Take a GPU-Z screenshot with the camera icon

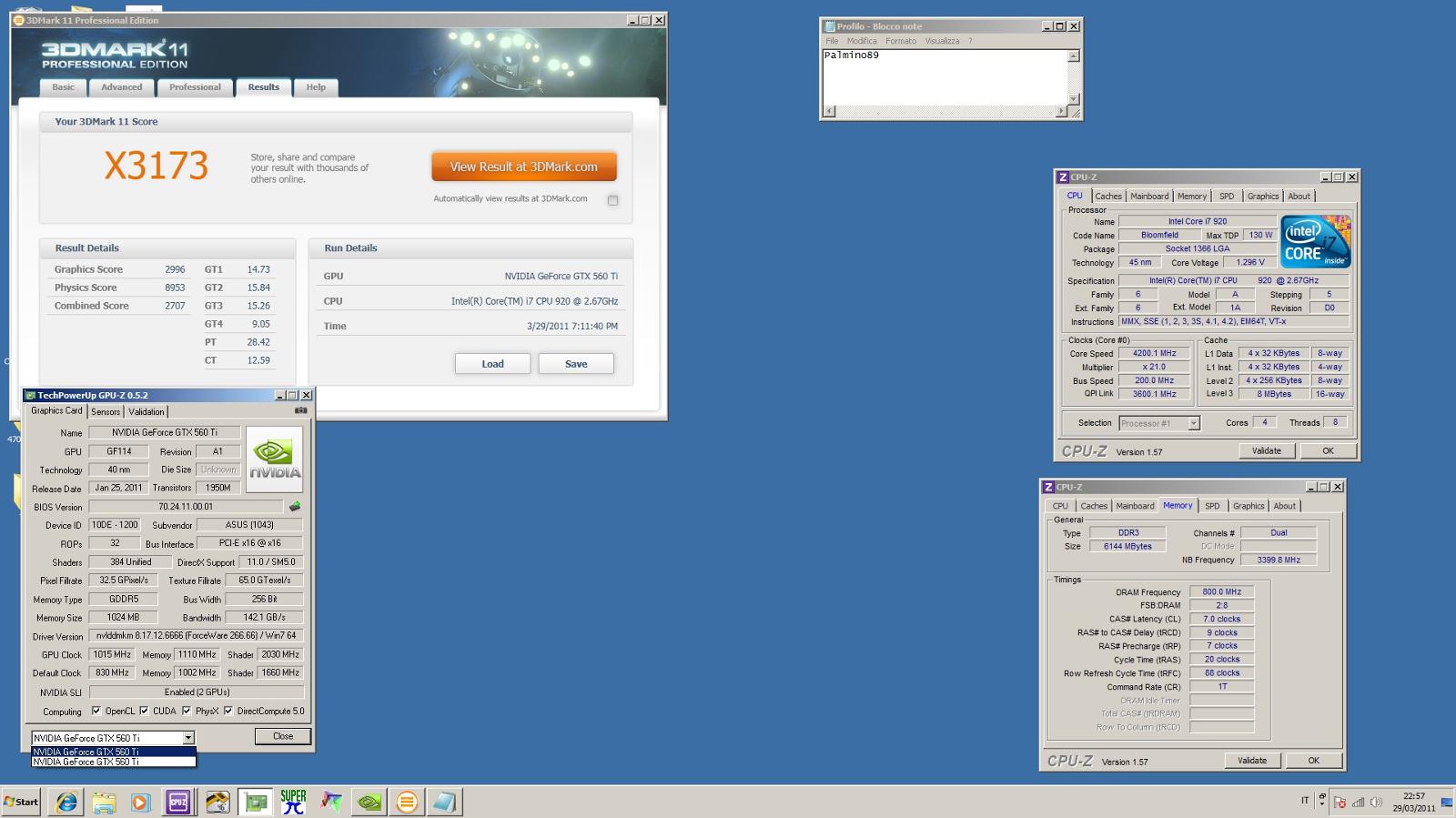[300, 410]
